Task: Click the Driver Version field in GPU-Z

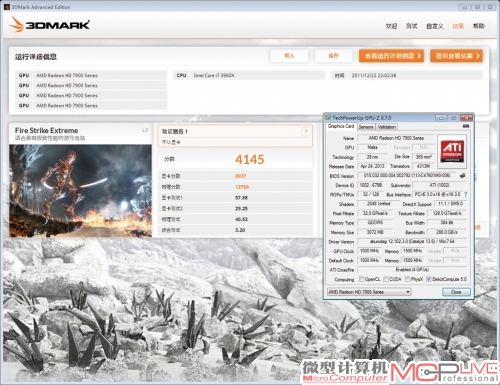Action: [x=412, y=241]
